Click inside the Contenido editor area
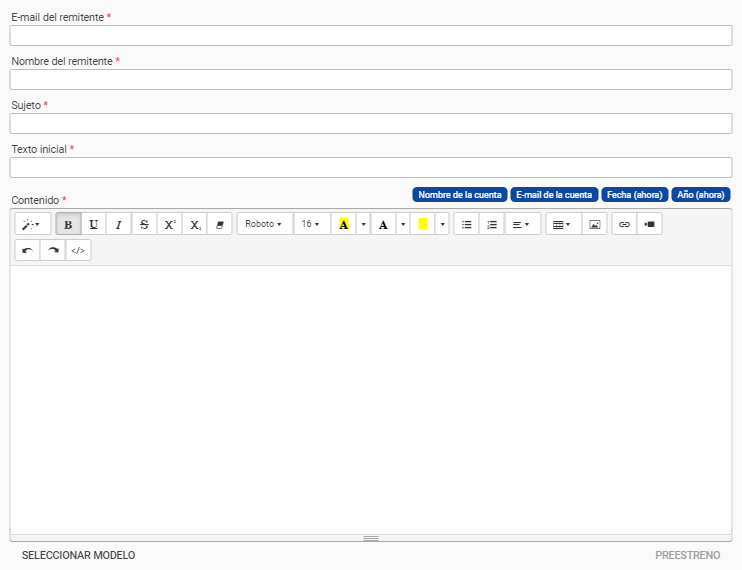The width and height of the screenshot is (742, 570). tap(371, 400)
